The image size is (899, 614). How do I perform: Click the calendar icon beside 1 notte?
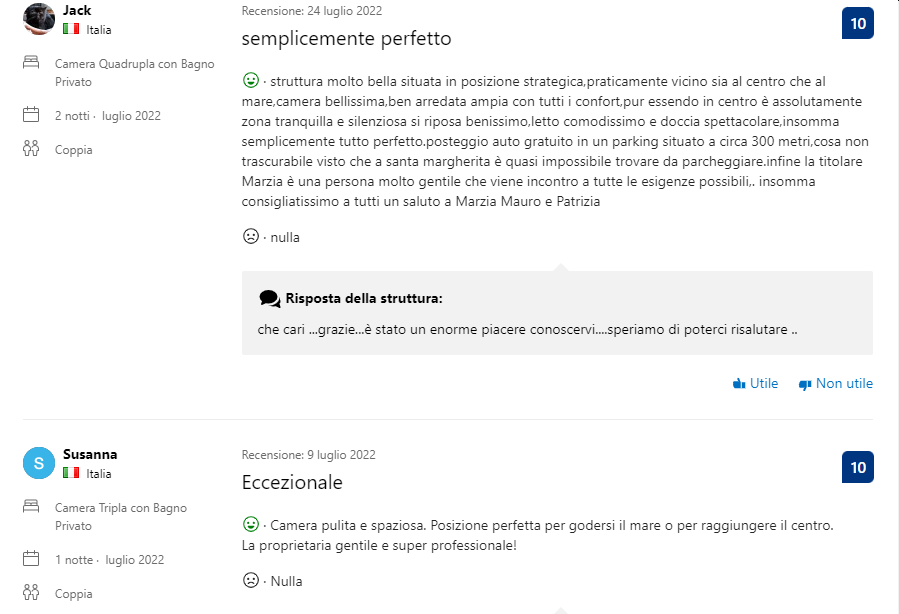[x=31, y=558]
